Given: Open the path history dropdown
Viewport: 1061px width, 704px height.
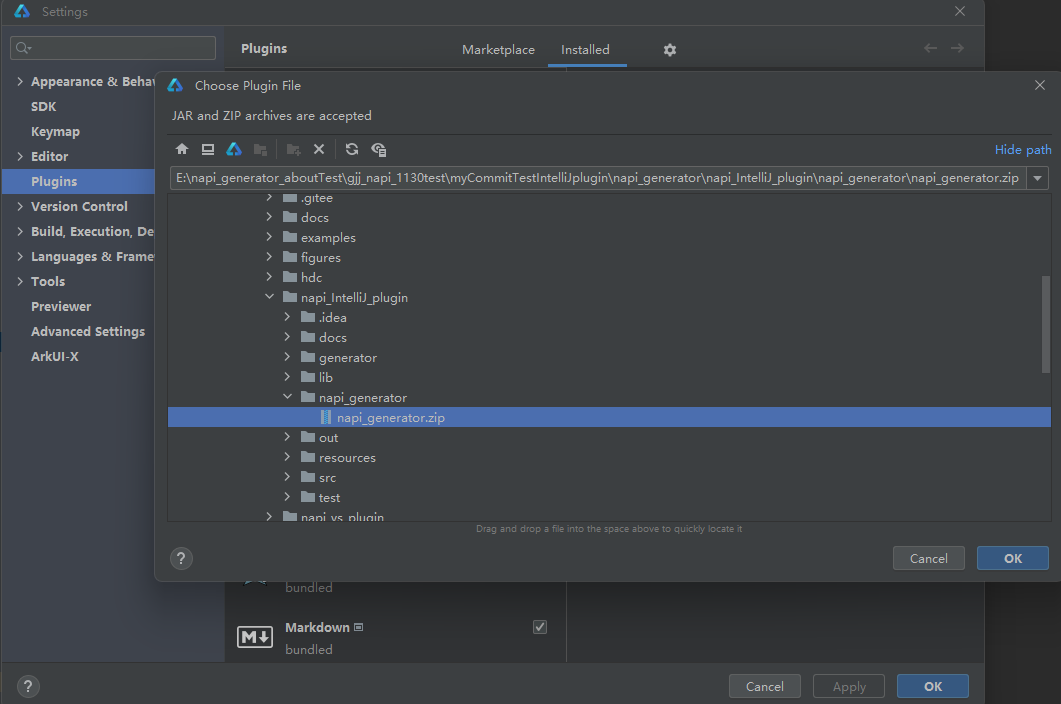Looking at the screenshot, I should click(x=1038, y=178).
